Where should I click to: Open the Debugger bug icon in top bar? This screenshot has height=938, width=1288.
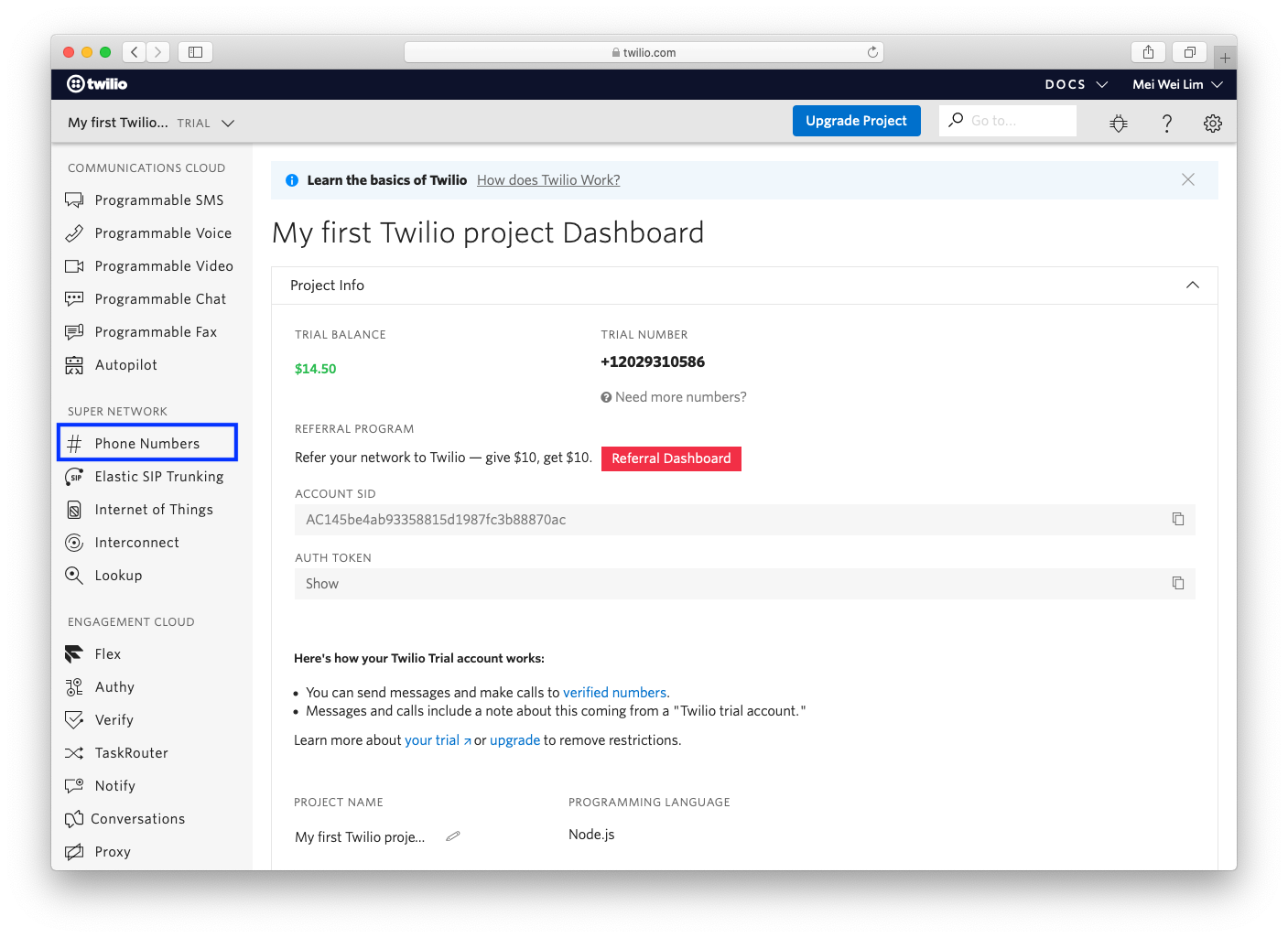click(1118, 122)
